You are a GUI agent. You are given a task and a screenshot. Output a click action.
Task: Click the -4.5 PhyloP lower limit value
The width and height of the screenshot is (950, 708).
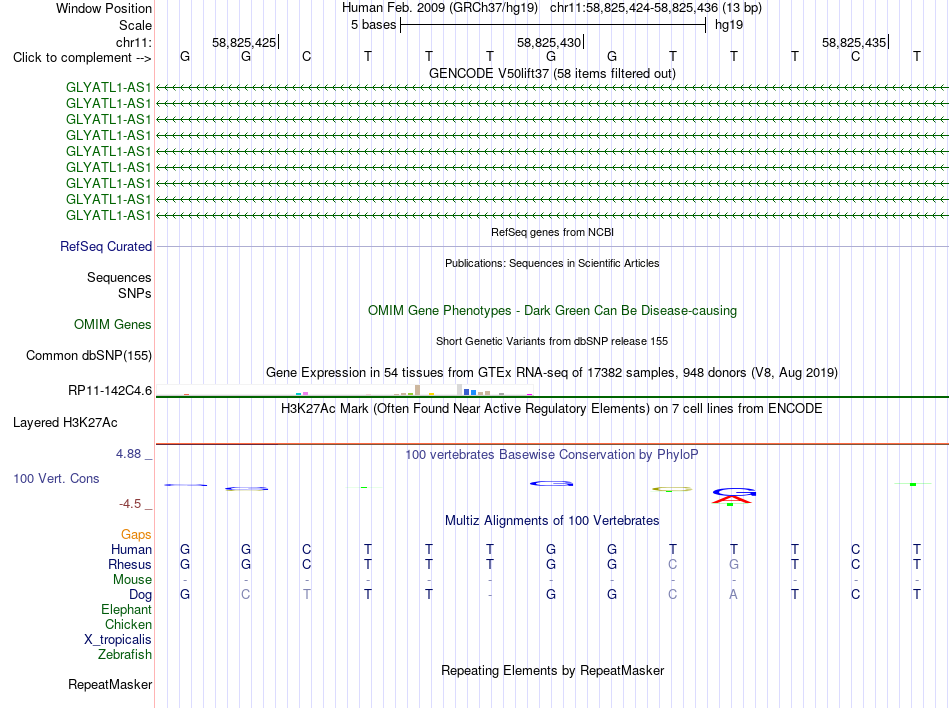pos(130,503)
